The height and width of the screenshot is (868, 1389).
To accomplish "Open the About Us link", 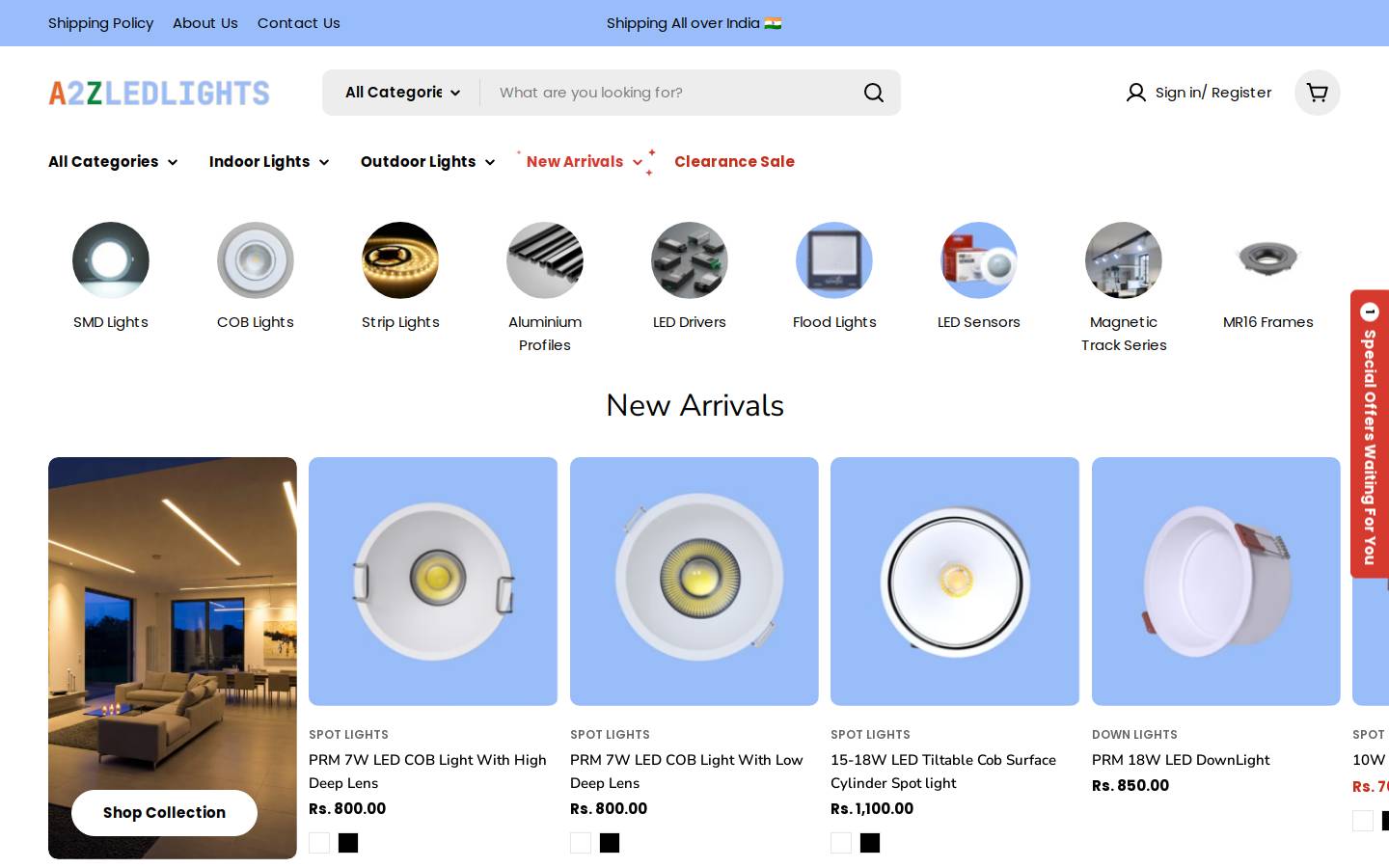I will [205, 23].
